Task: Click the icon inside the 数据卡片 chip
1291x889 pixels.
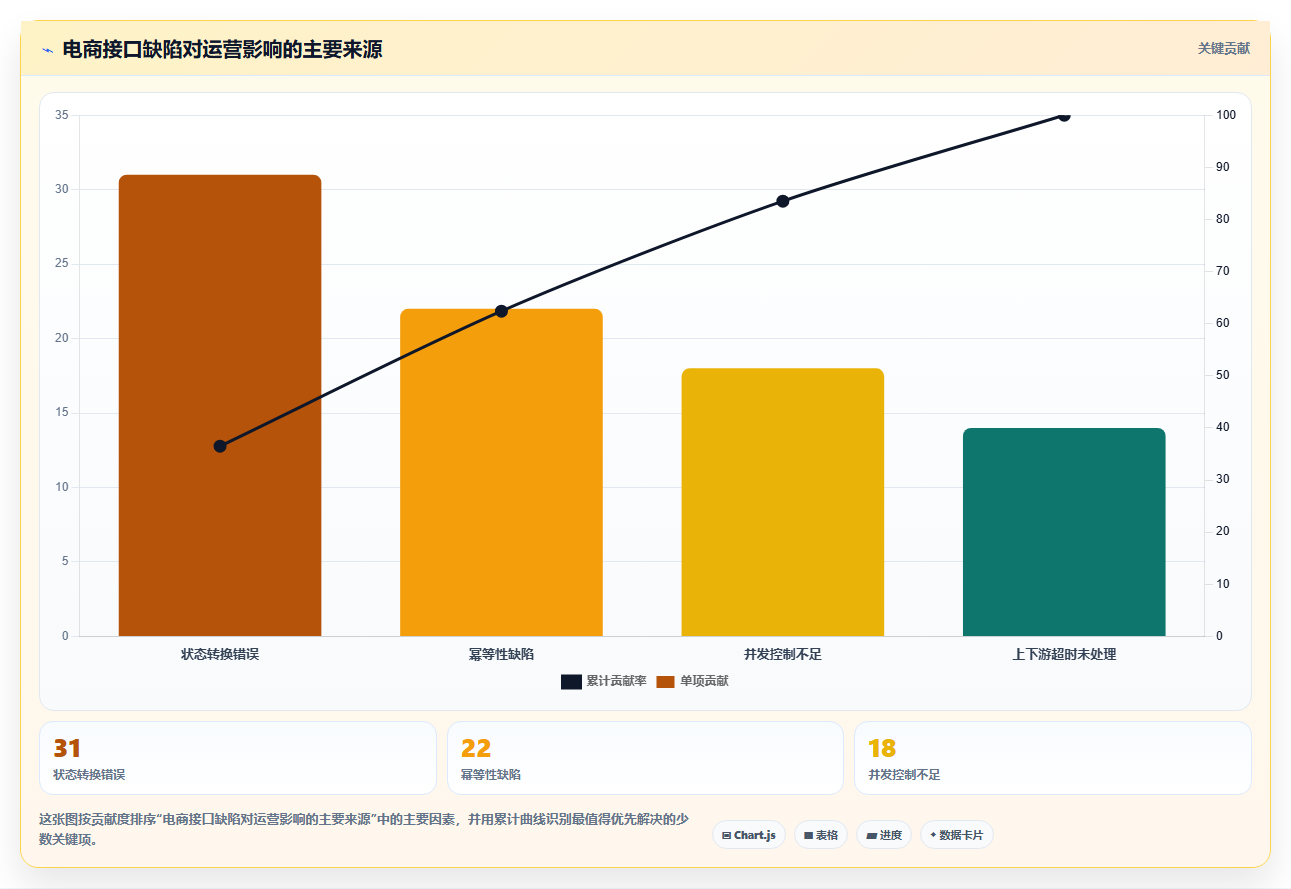Action: pos(933,835)
